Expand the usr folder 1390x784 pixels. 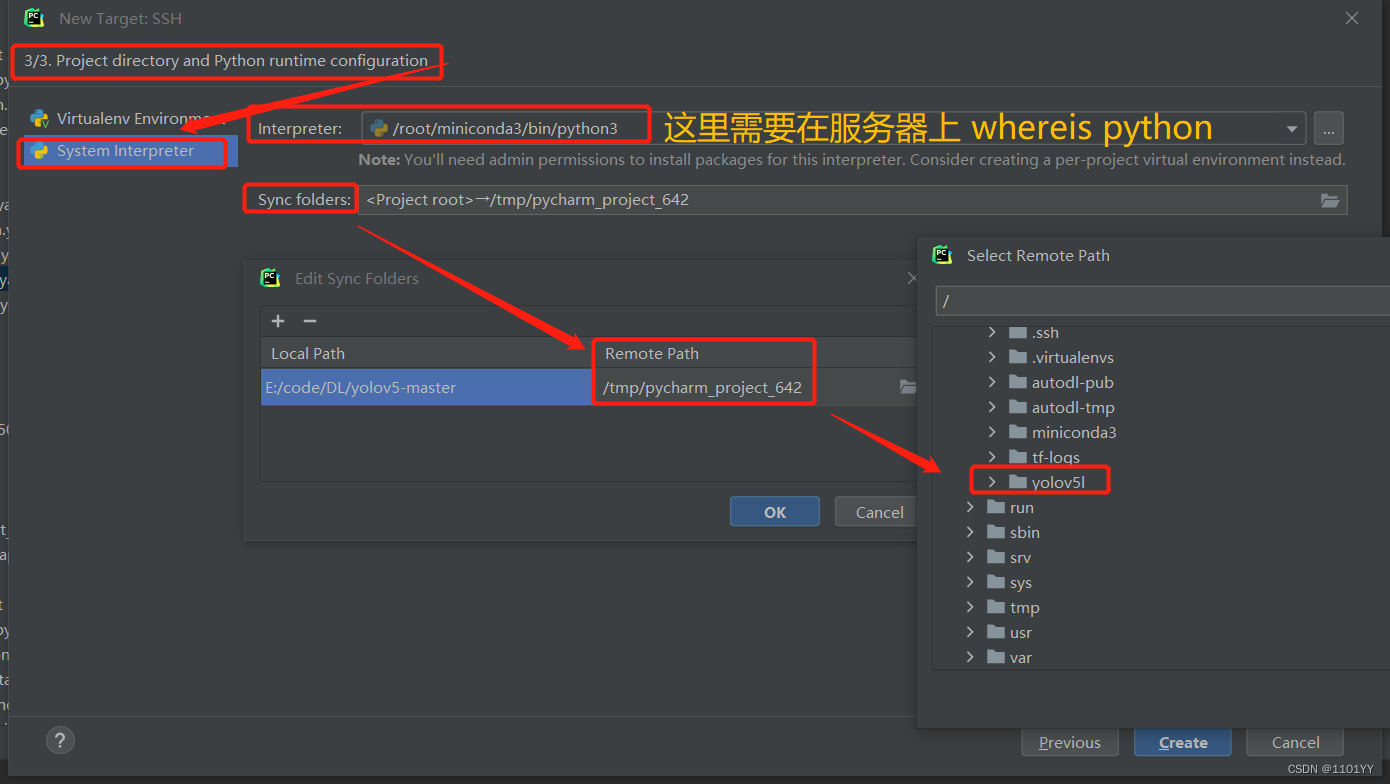tap(970, 632)
